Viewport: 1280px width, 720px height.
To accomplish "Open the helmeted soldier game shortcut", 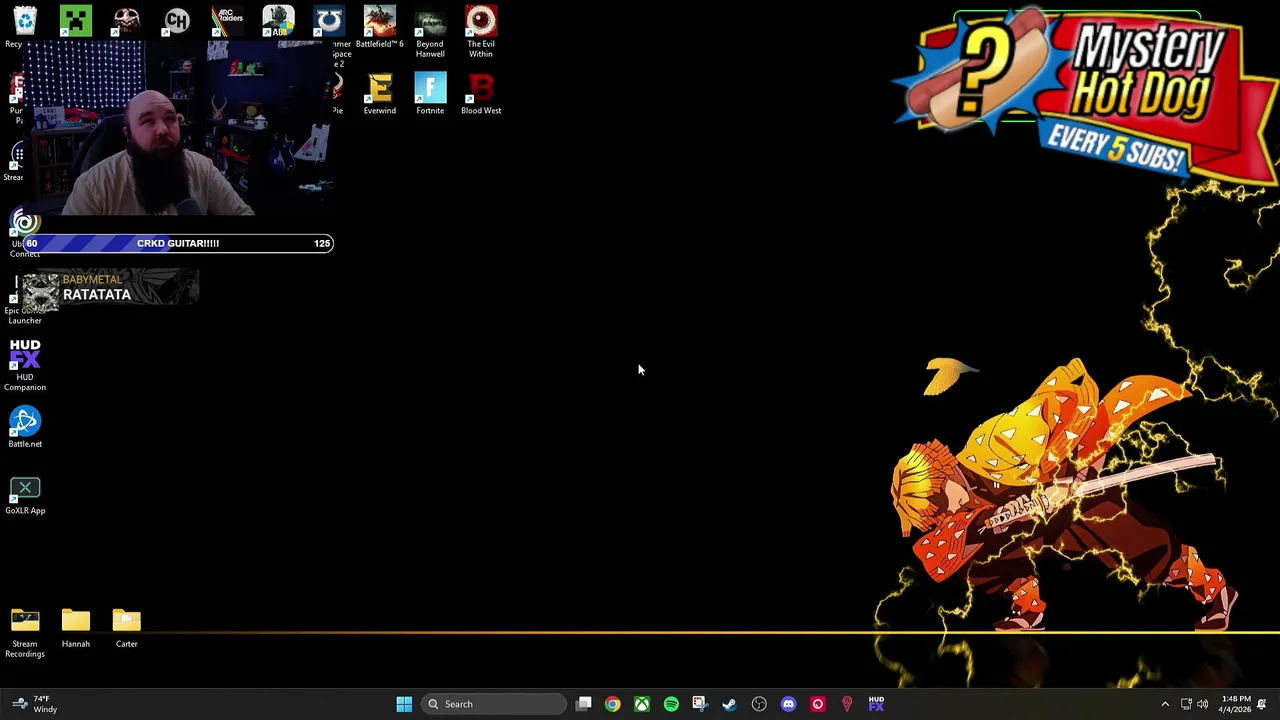I will (278, 20).
